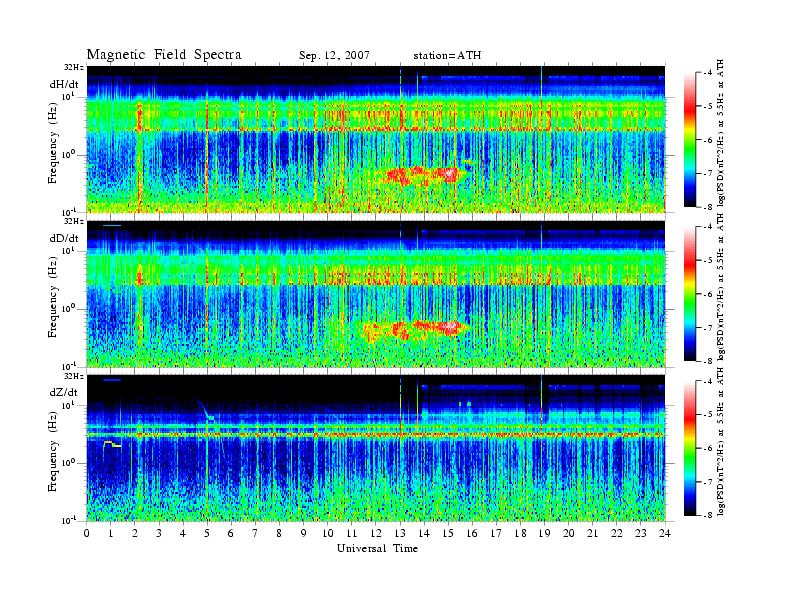This screenshot has height=612, width=792.
Task: Select the "Sep. 12, 2007" date label
Action: tap(334, 56)
